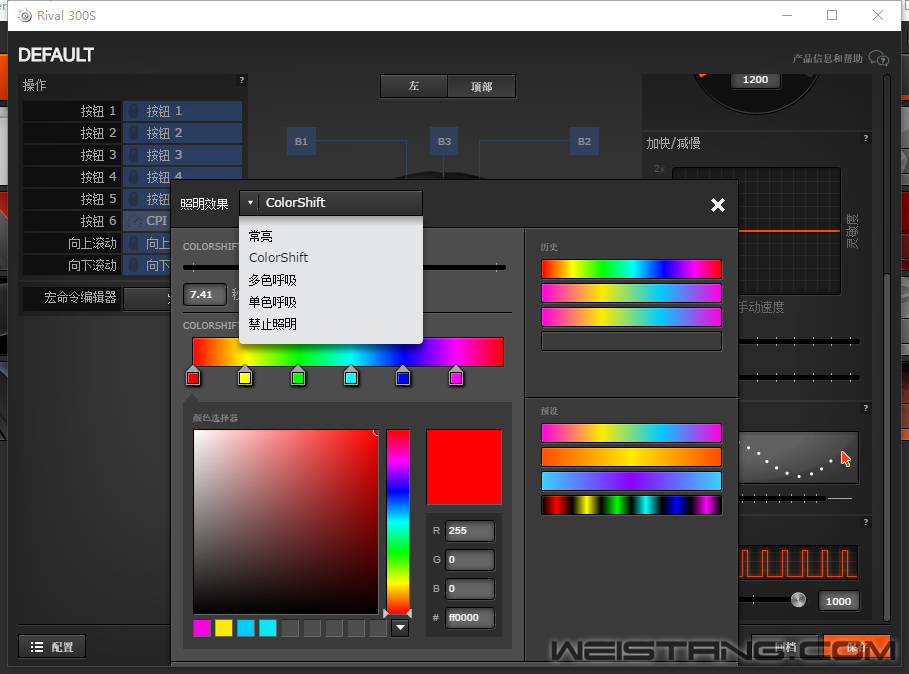Click the 7.41 seconds speed field
Screen dimensions: 909x674
[x=205, y=294]
